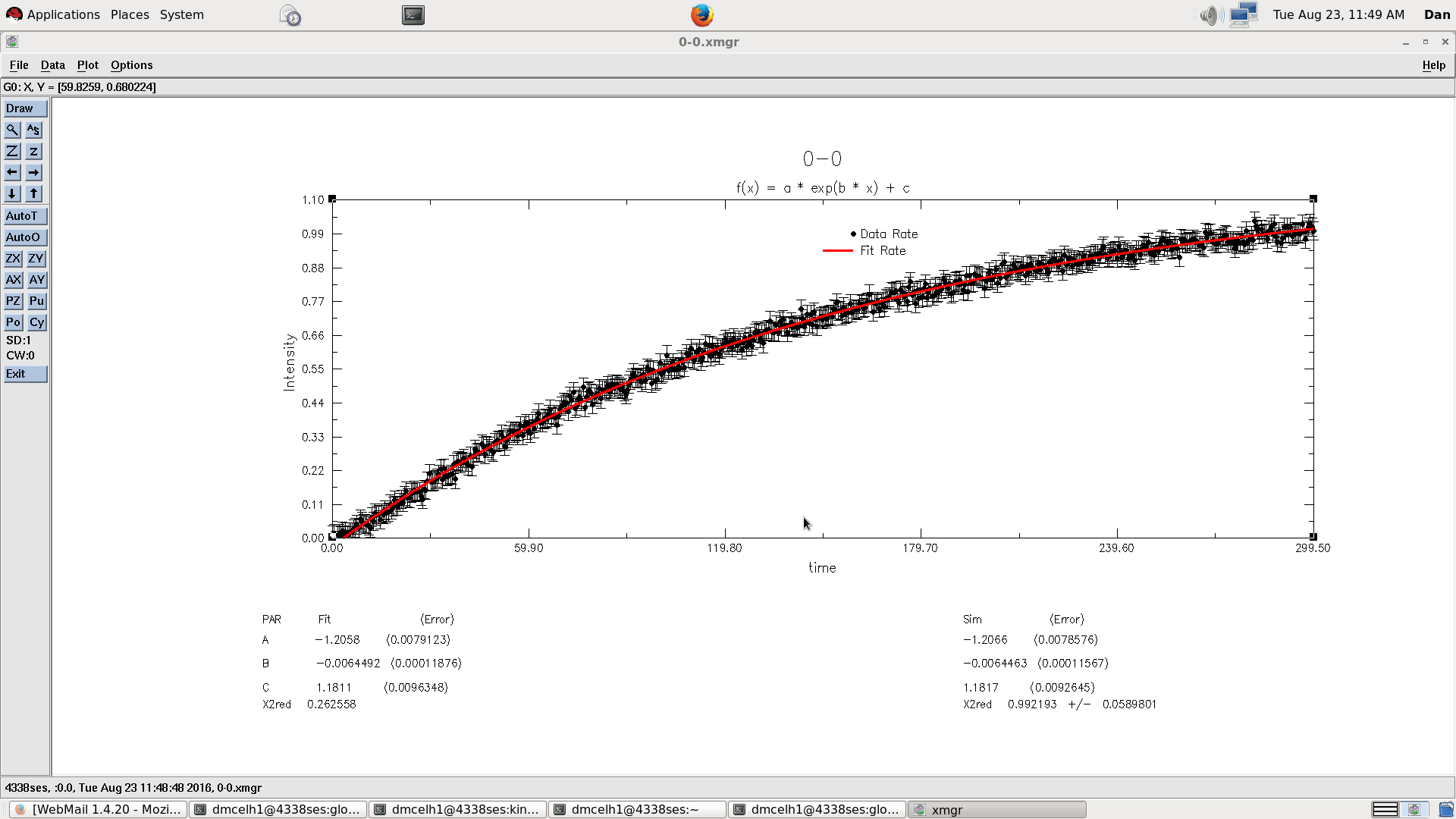
Task: Click the fit value -0.0064492 for parameter B
Action: pos(348,664)
